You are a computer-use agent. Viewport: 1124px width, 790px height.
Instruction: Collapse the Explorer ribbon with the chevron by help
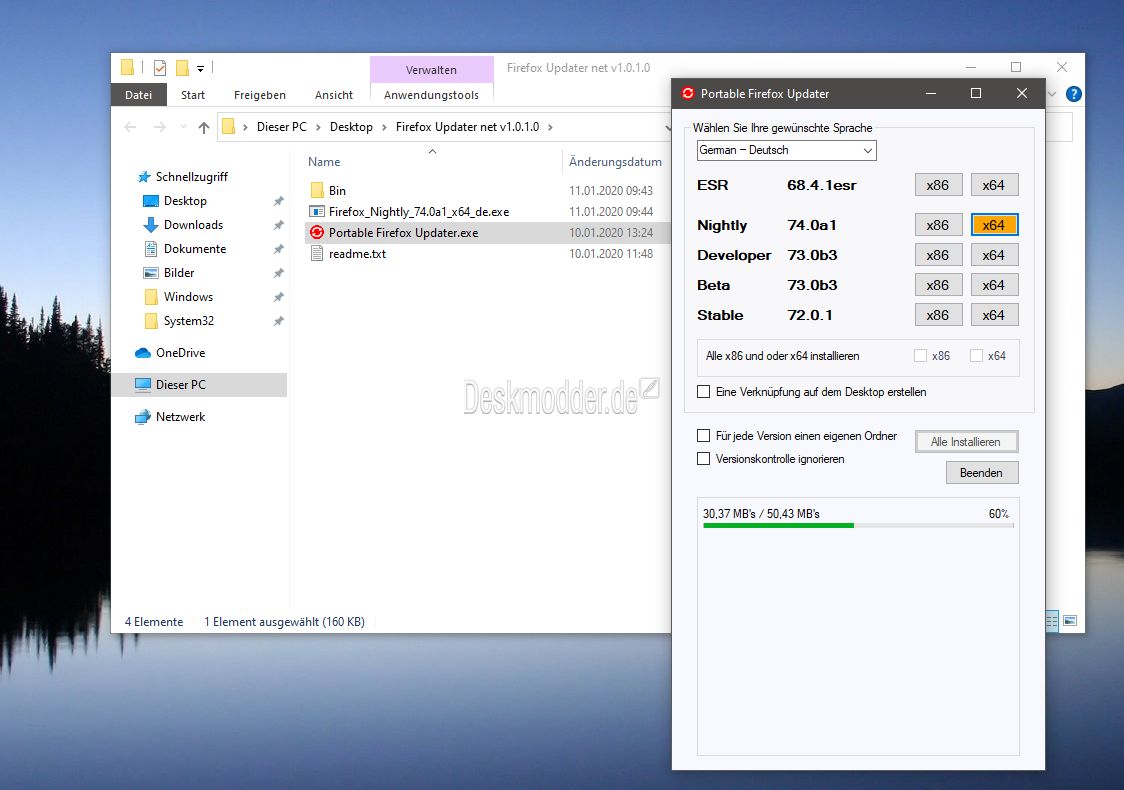point(1052,94)
